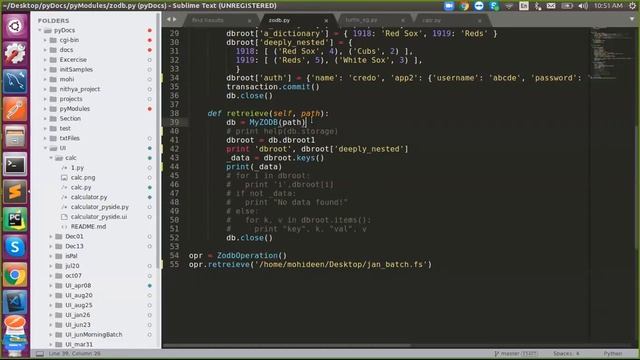The image size is (640, 360).
Task: Open the Skype tray indicator
Action: (494, 6)
